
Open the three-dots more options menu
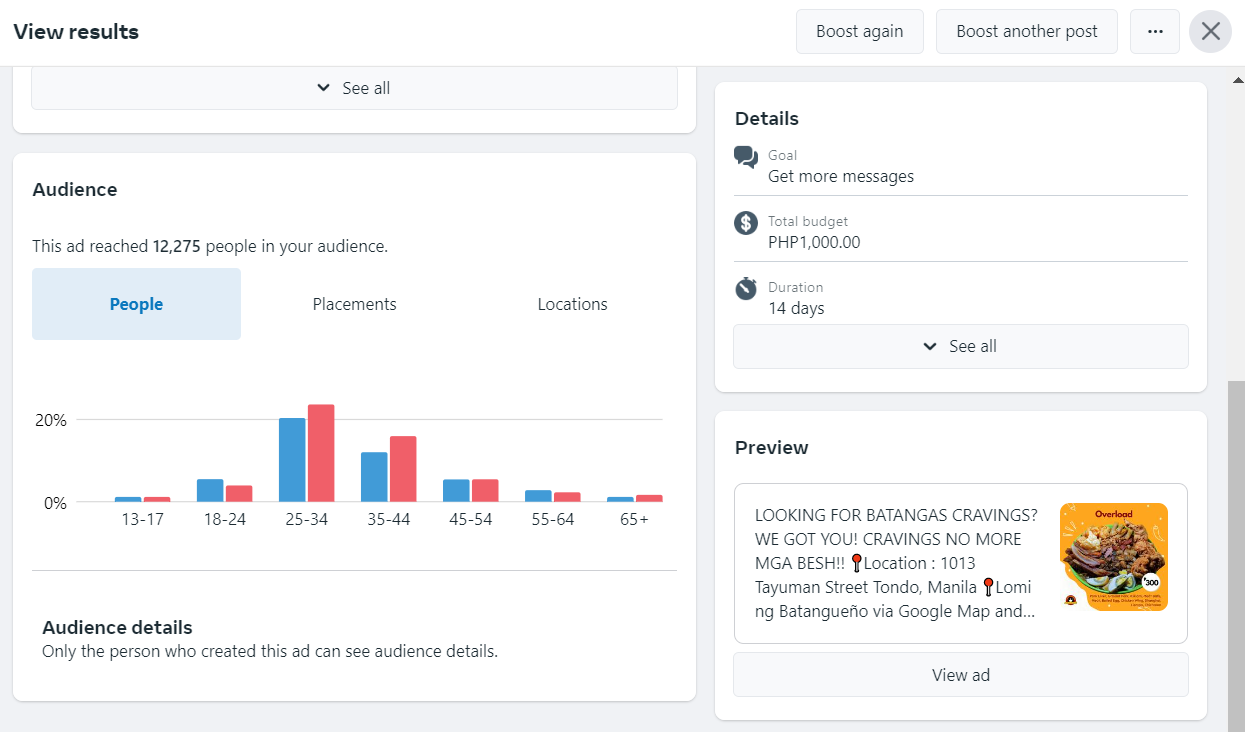tap(1155, 31)
